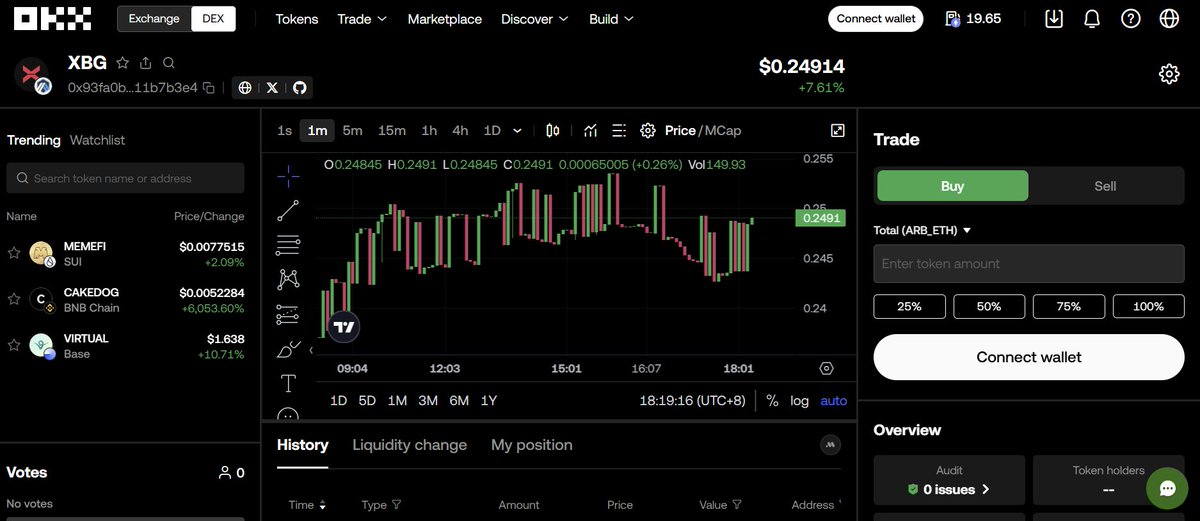Viewport: 1200px width, 521px height.
Task: Select the forecasting and measurement tool
Action: (288, 314)
